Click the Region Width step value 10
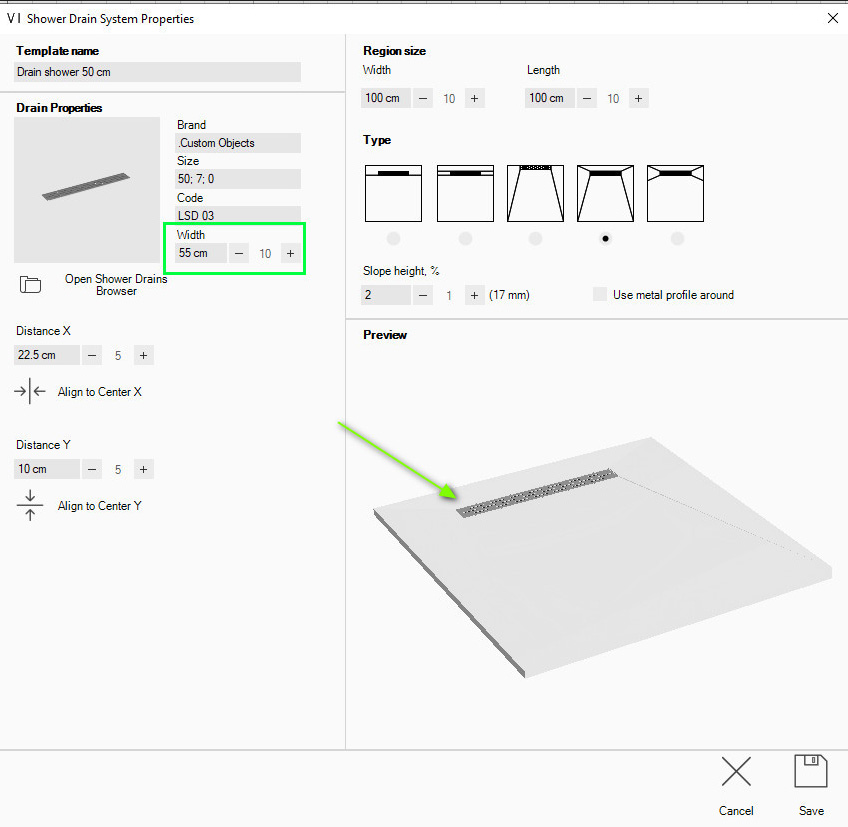This screenshot has width=848, height=827. point(449,99)
